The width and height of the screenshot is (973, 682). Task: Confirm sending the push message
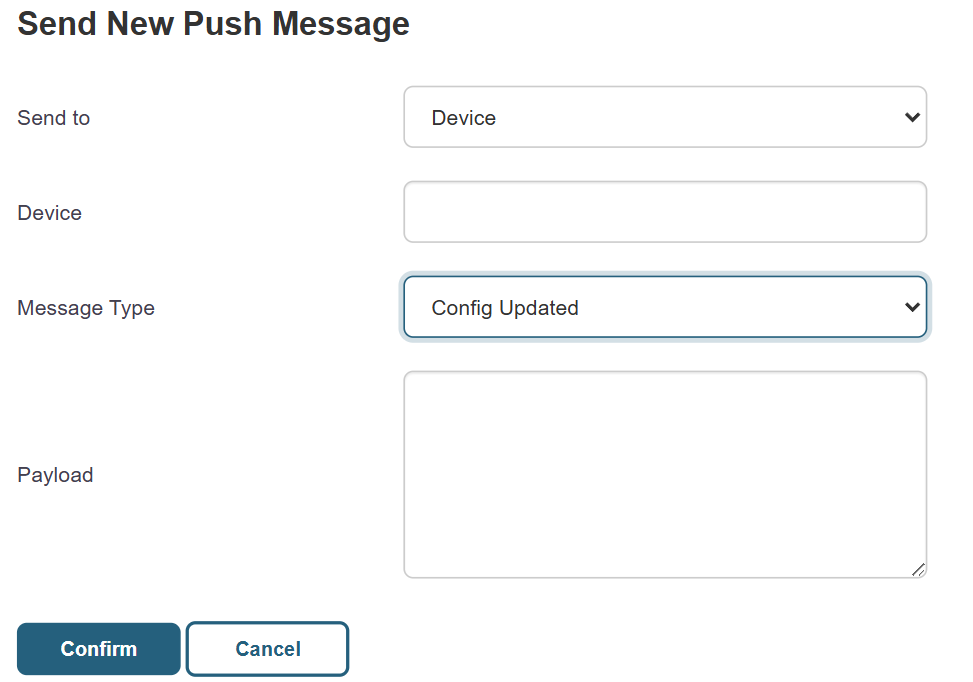click(x=99, y=649)
